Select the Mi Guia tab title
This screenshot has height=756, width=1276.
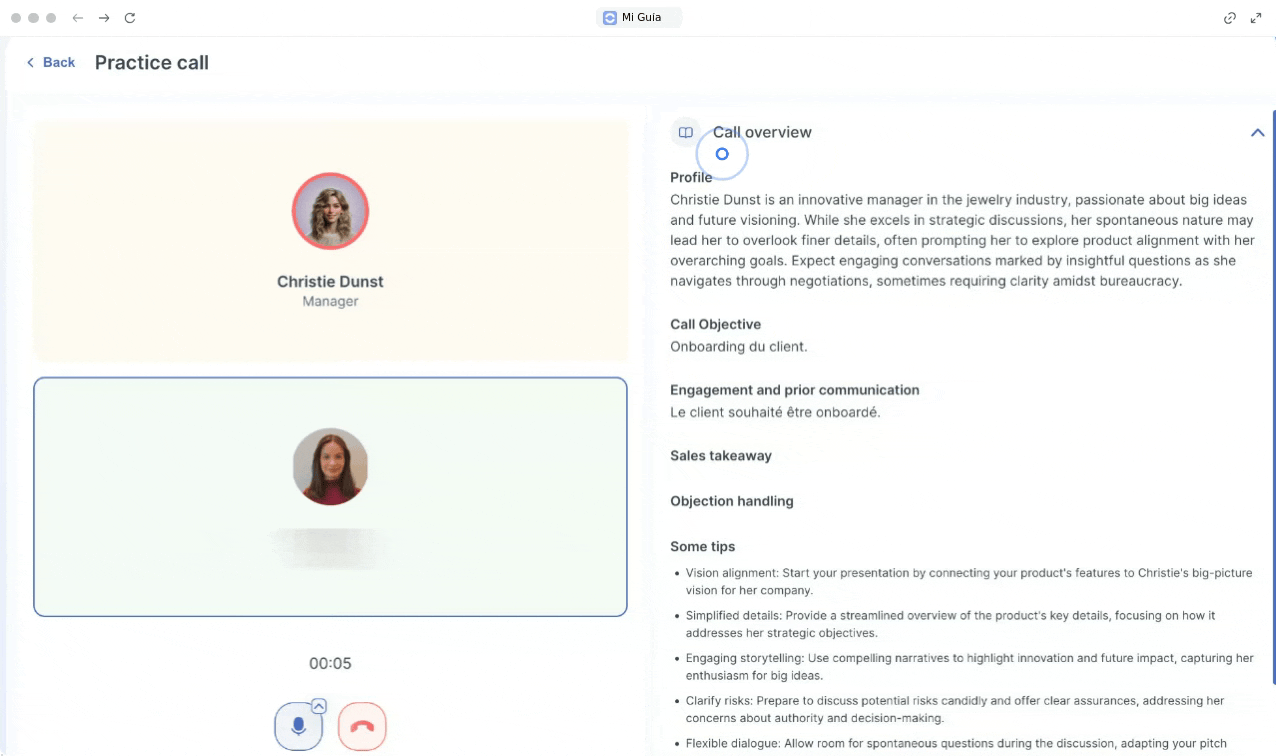(x=641, y=18)
